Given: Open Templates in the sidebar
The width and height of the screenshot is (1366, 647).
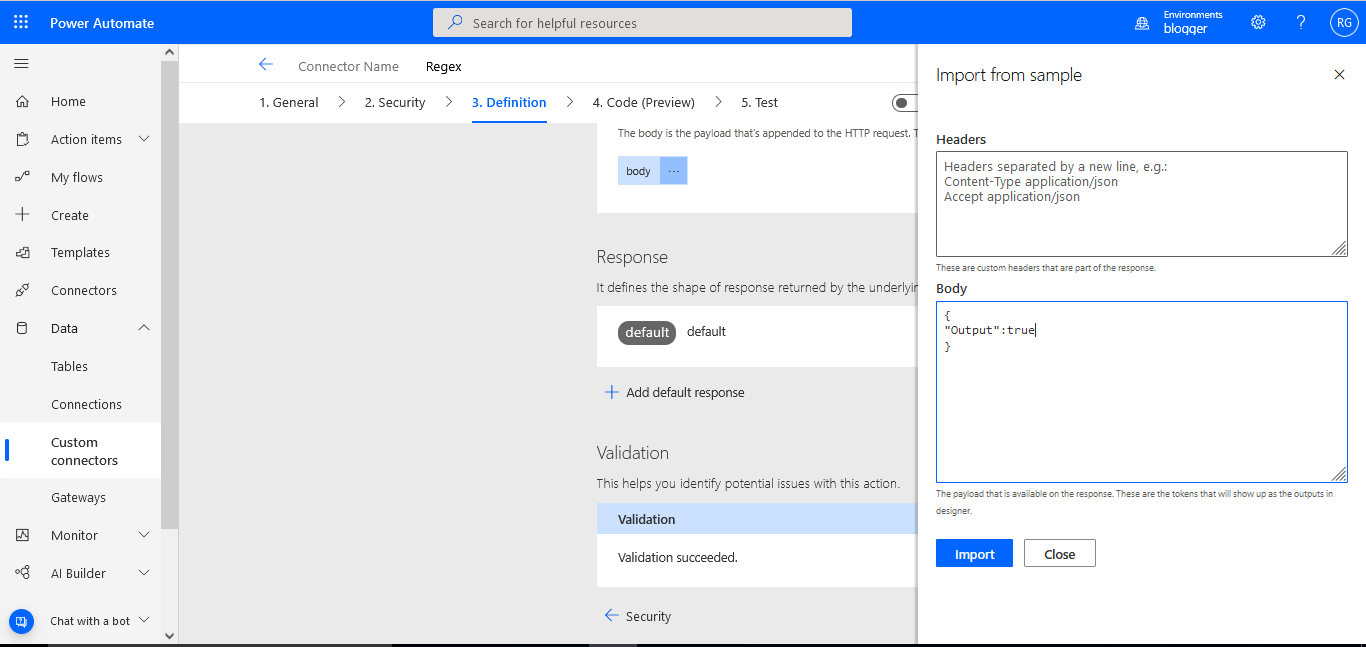Looking at the screenshot, I should (80, 253).
